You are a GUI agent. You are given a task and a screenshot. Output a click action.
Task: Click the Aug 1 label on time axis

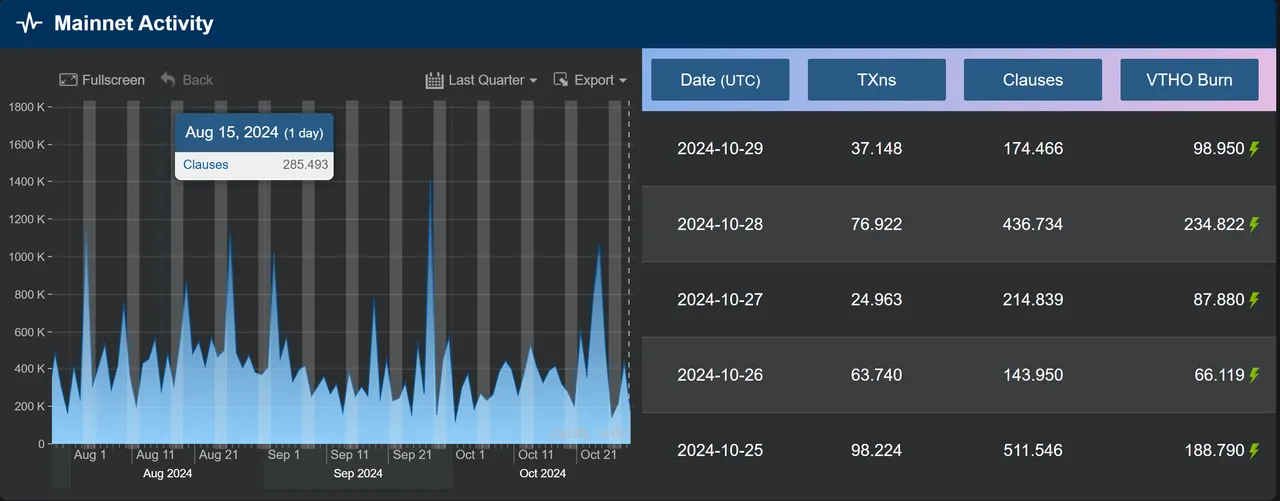90,455
